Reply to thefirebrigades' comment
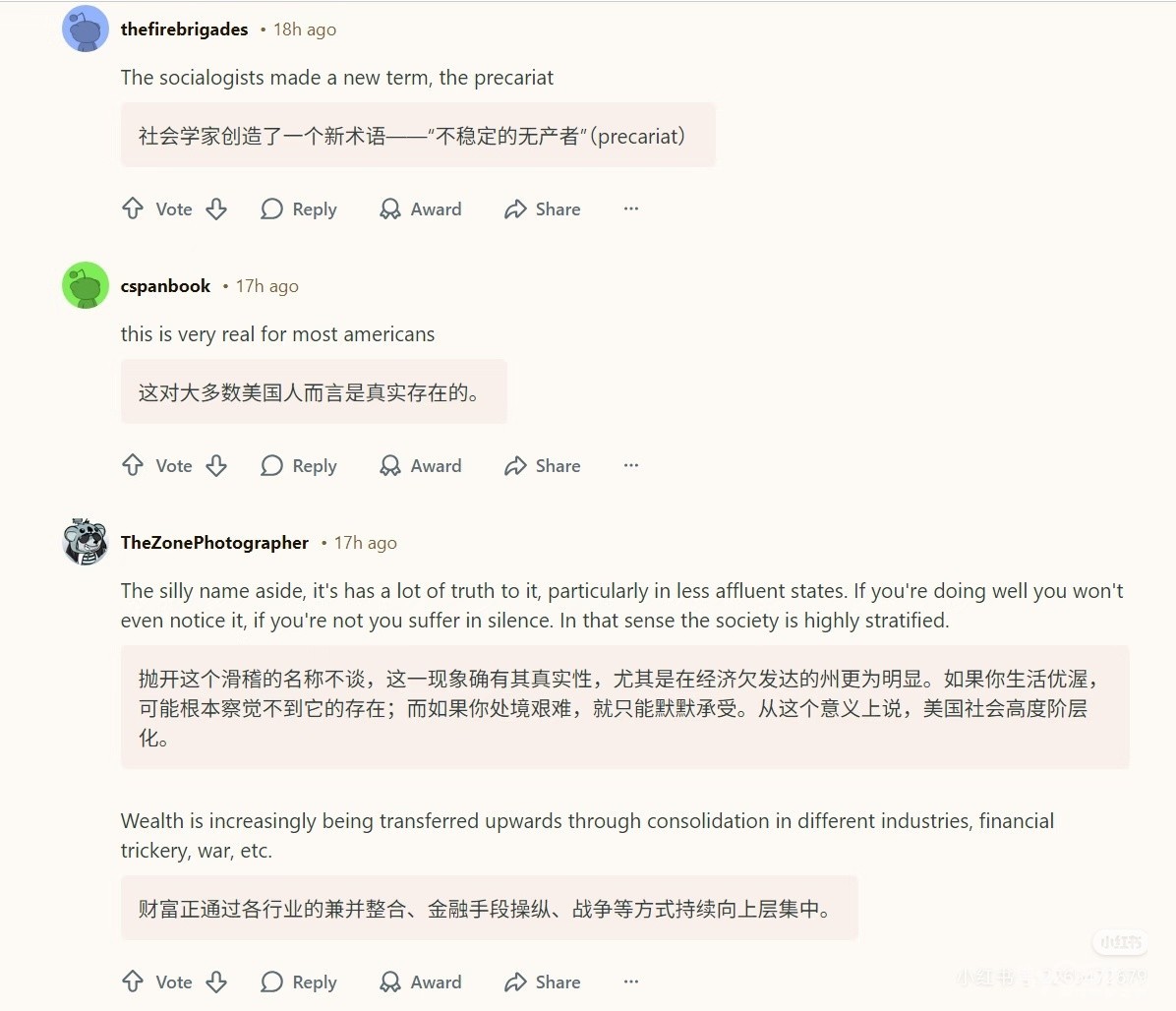This screenshot has height=1011, width=1176. click(x=299, y=208)
